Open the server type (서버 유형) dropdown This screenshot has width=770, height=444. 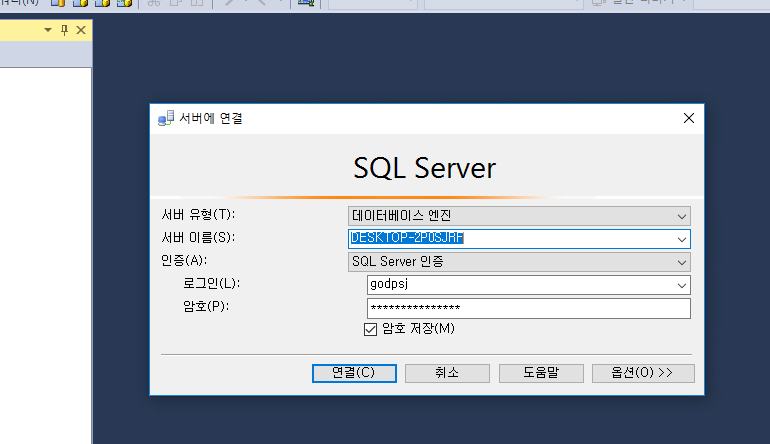pos(519,216)
